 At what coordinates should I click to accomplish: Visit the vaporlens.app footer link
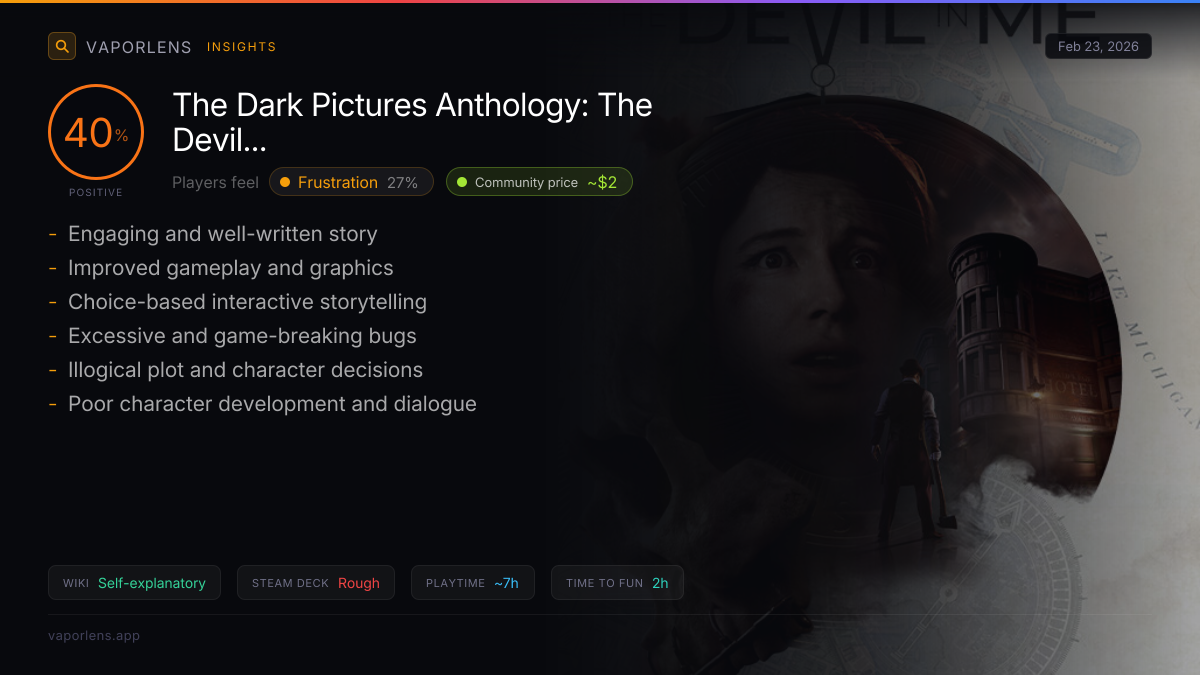point(94,635)
